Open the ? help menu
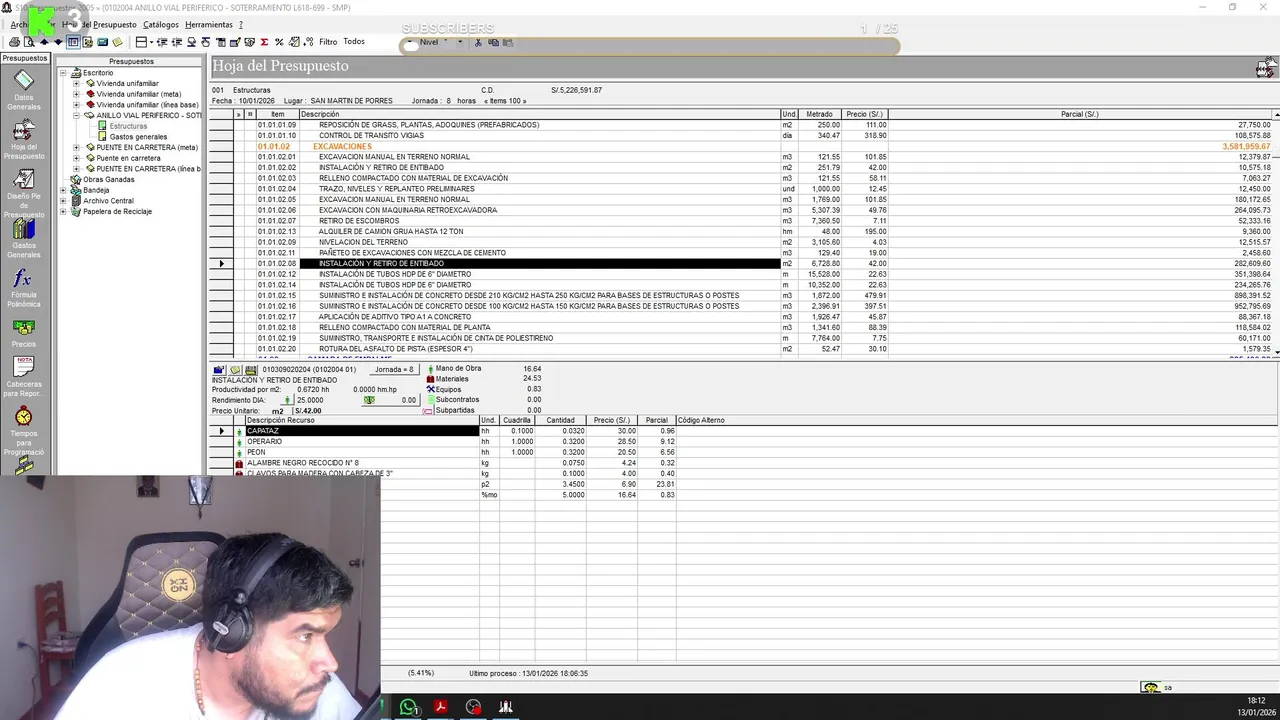The image size is (1280, 720). tap(241, 24)
